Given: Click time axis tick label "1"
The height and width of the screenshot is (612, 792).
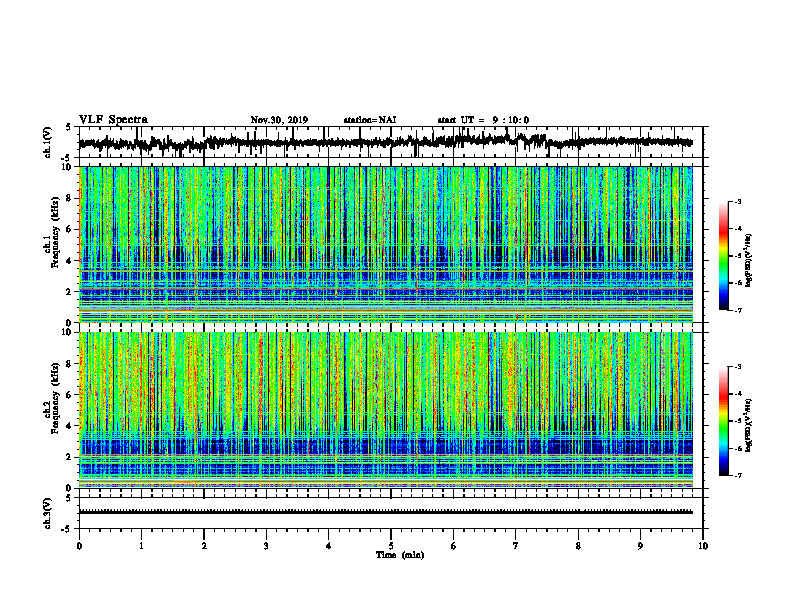Looking at the screenshot, I should (141, 546).
